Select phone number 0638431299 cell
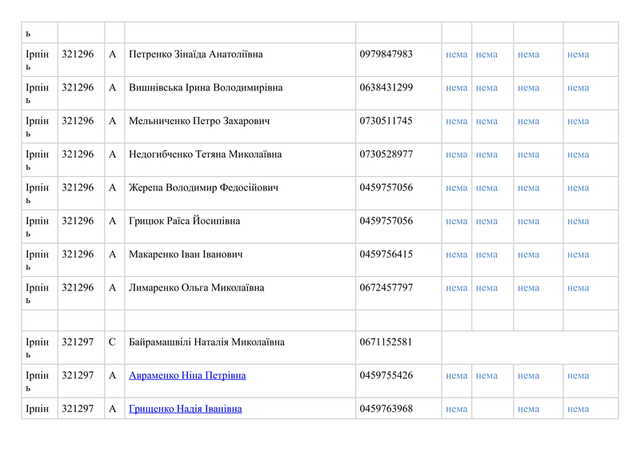Screen dimensions: 640x452 [386, 88]
